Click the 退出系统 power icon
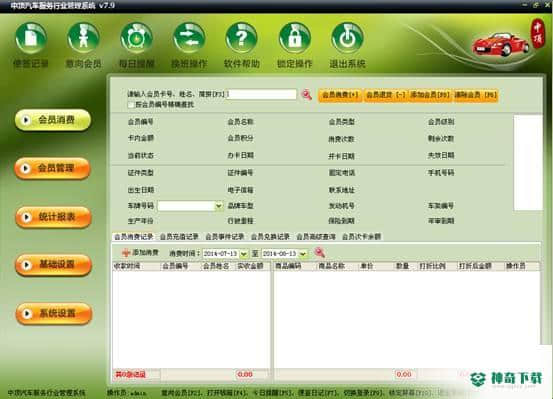553x399 pixels. tap(347, 39)
